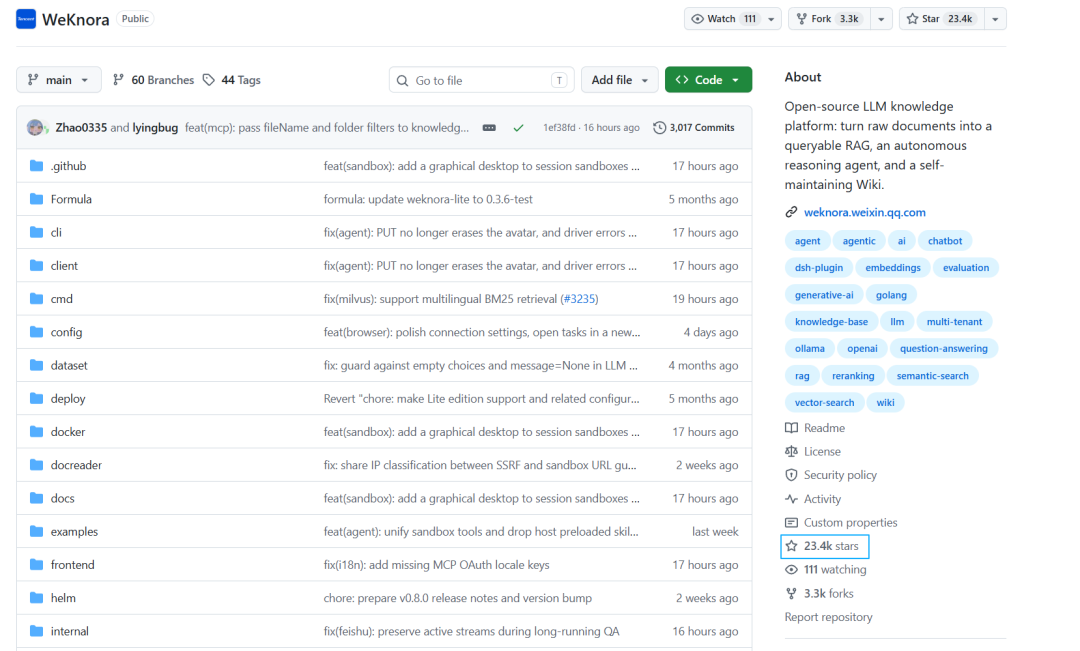This screenshot has height=651, width=1080.
Task: Click the Go to file search field
Action: coord(481,80)
